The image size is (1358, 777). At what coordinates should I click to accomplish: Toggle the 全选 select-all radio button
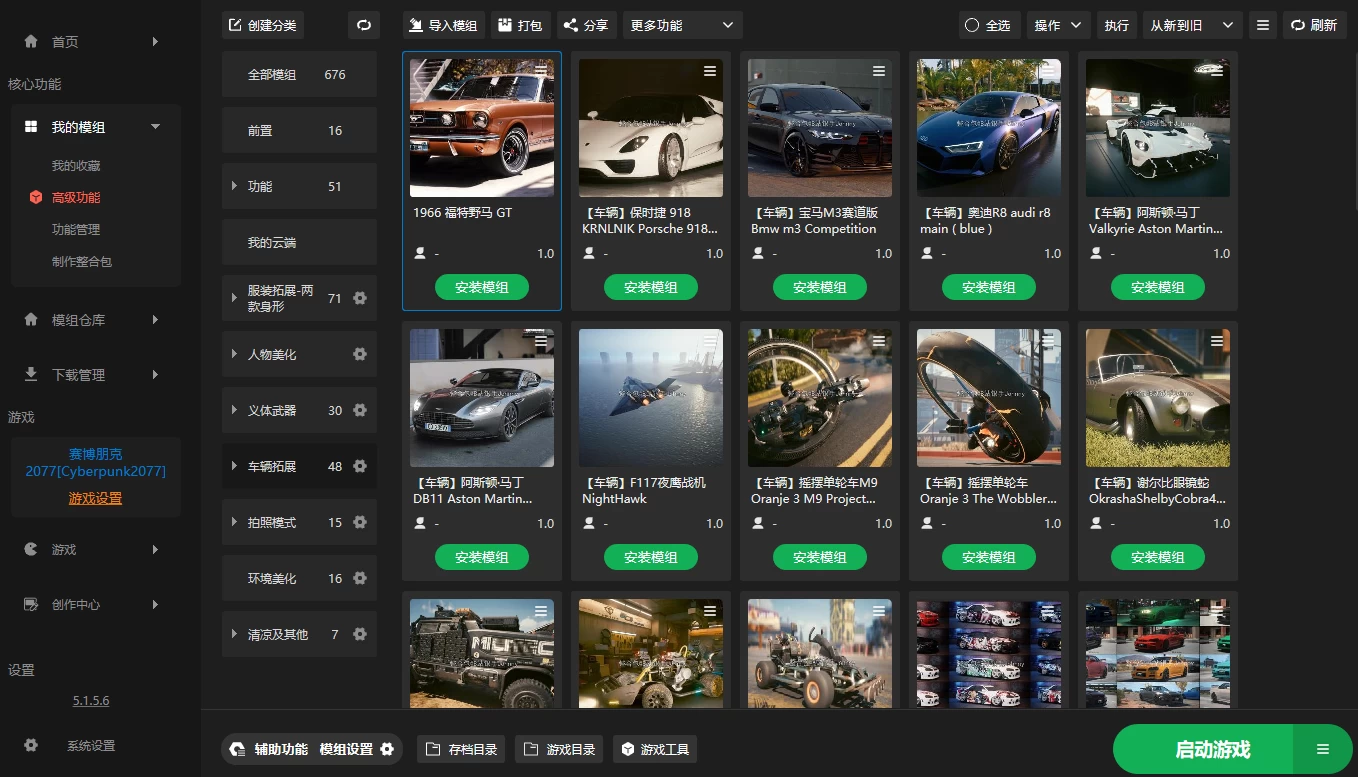click(x=987, y=25)
